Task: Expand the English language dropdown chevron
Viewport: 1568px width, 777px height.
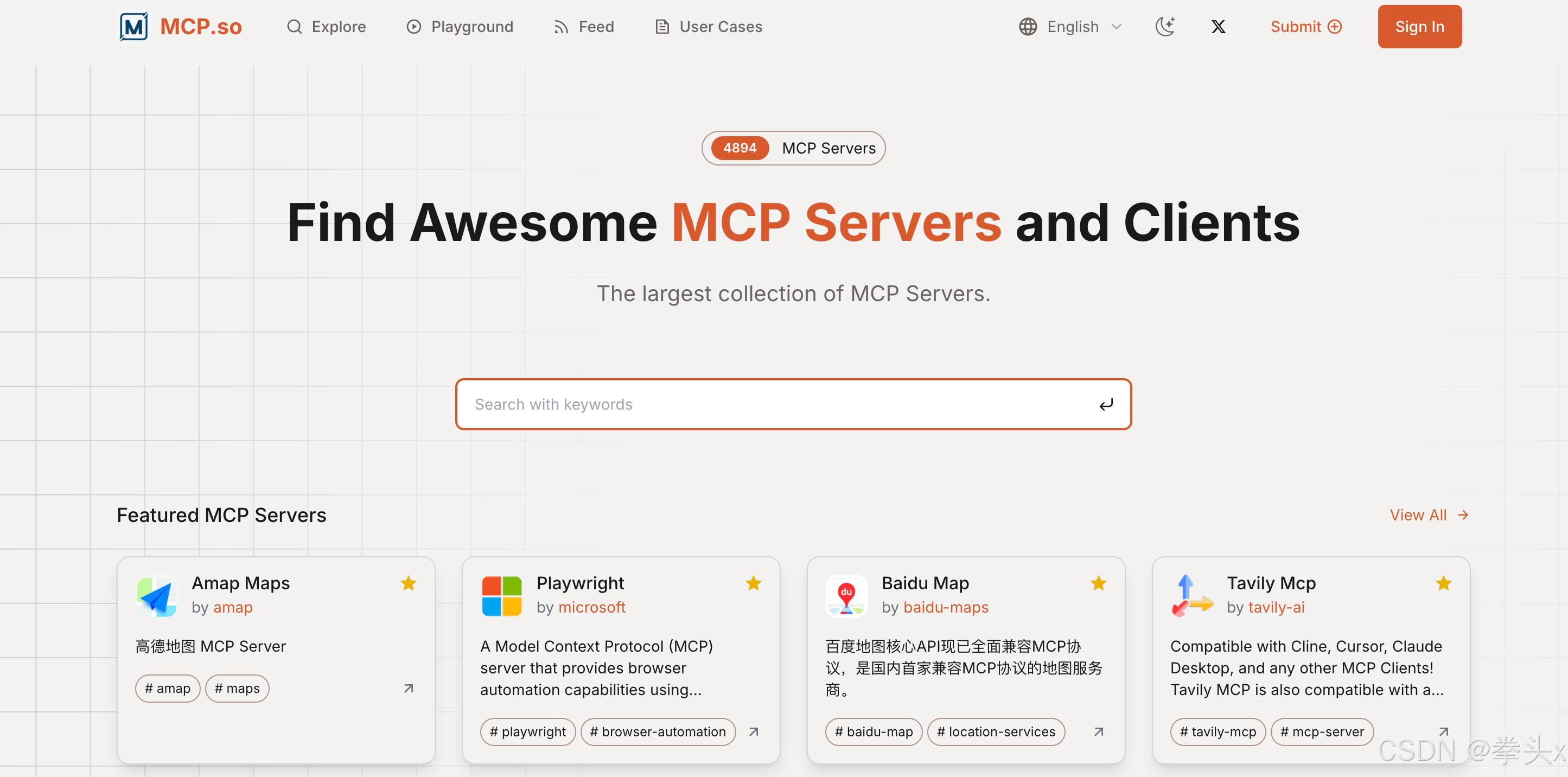Action: [x=1117, y=27]
